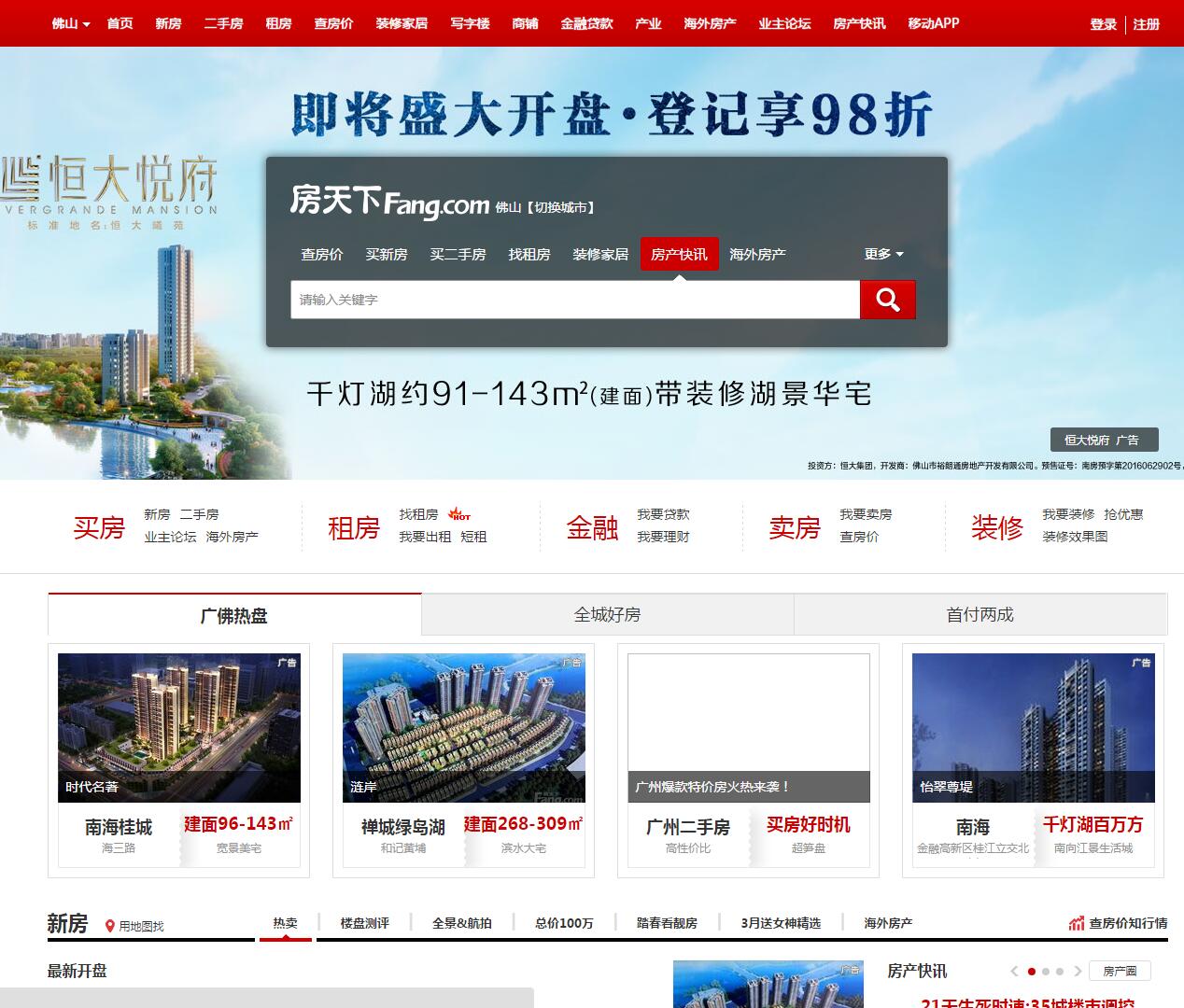Open 首页 in the top navigation
The height and width of the screenshot is (1008, 1184).
pos(120,23)
